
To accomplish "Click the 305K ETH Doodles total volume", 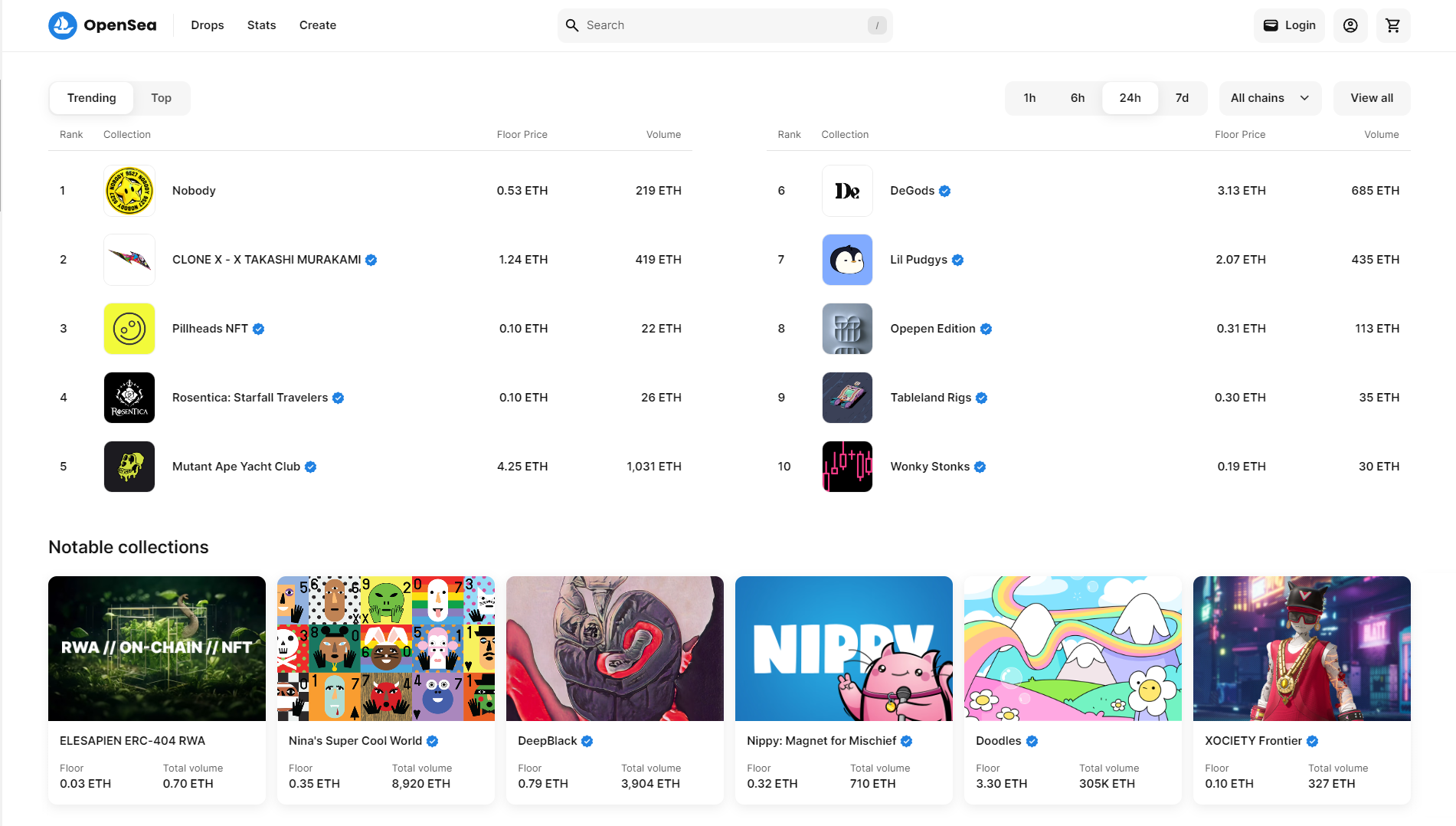I will 1107,784.
